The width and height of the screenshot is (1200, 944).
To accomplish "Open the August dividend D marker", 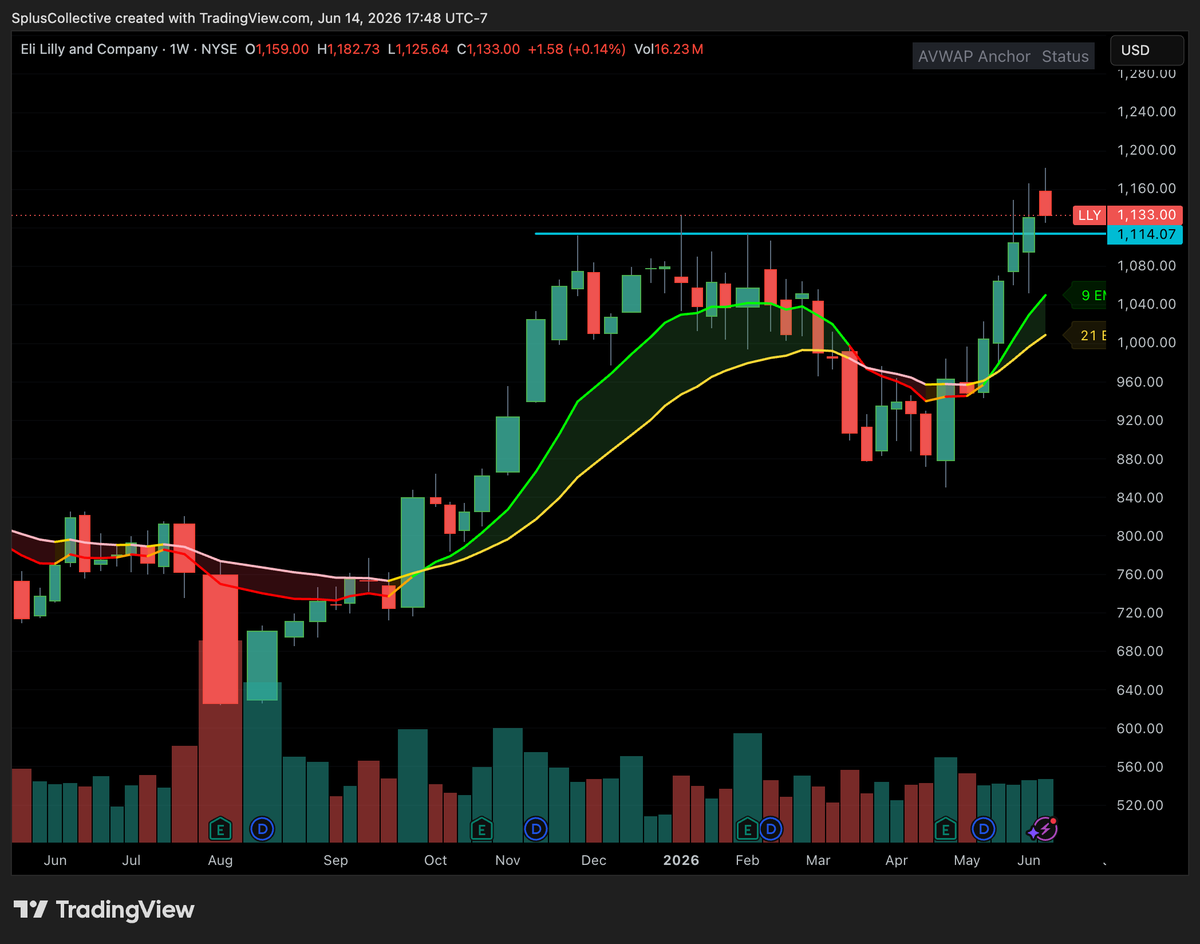I will [x=262, y=828].
